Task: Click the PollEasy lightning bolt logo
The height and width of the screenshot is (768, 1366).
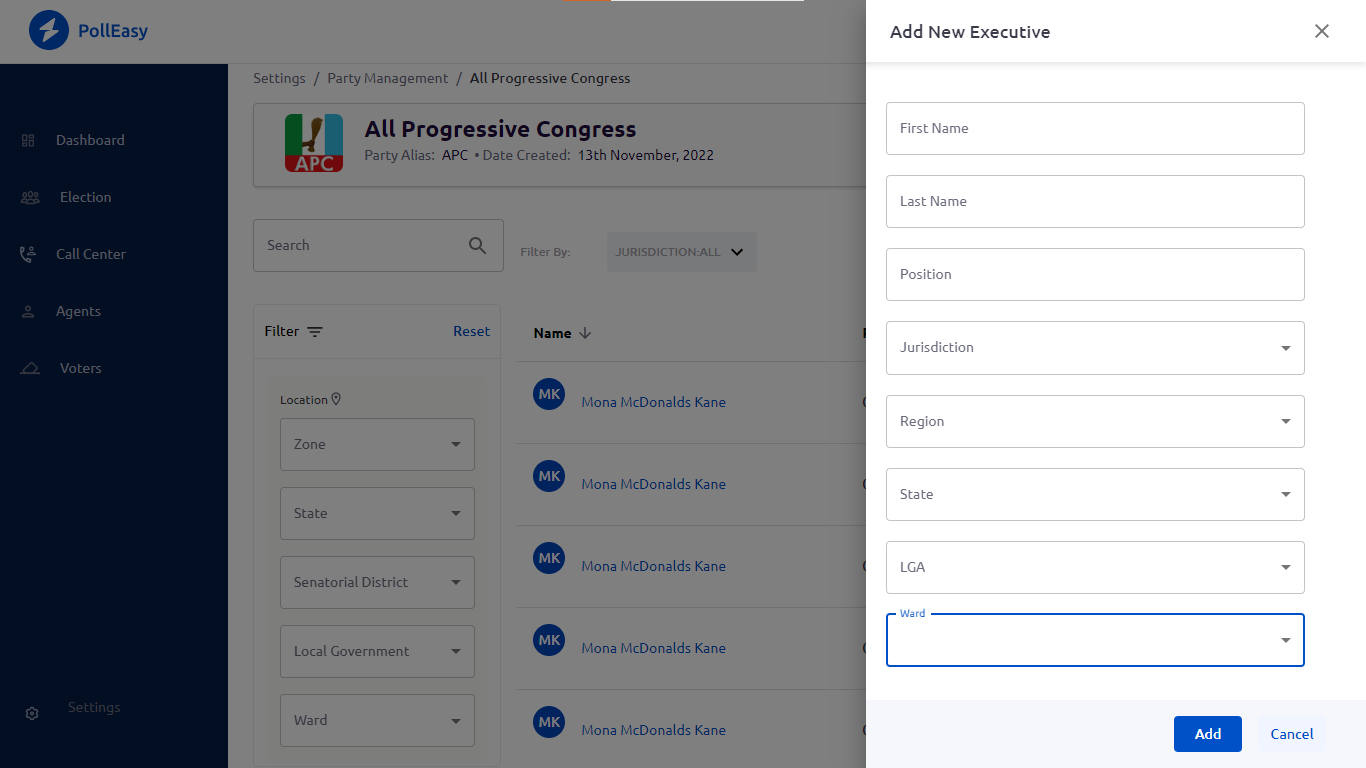Action: tap(48, 31)
